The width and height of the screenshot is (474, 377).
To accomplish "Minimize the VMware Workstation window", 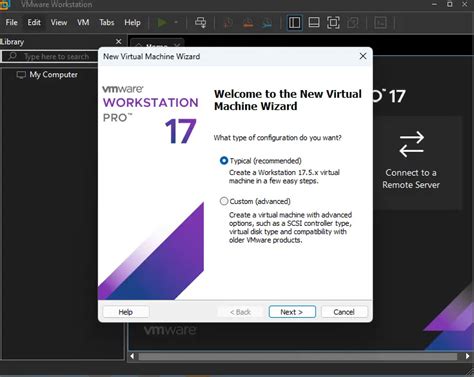I will point(434,4).
